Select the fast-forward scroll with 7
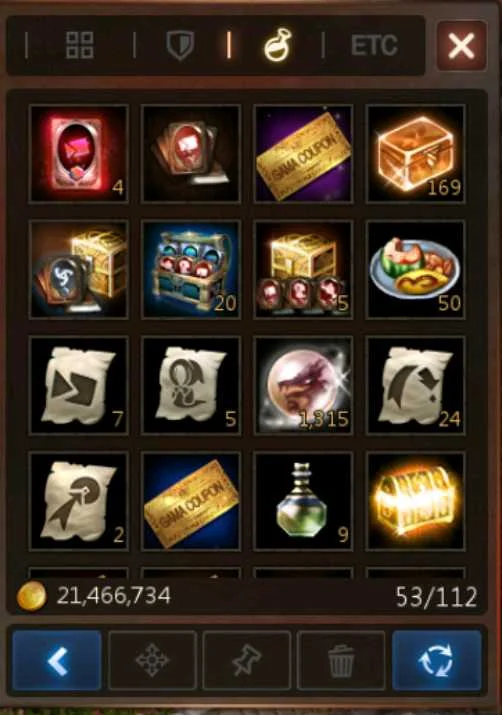This screenshot has width=502, height=715. click(x=78, y=385)
